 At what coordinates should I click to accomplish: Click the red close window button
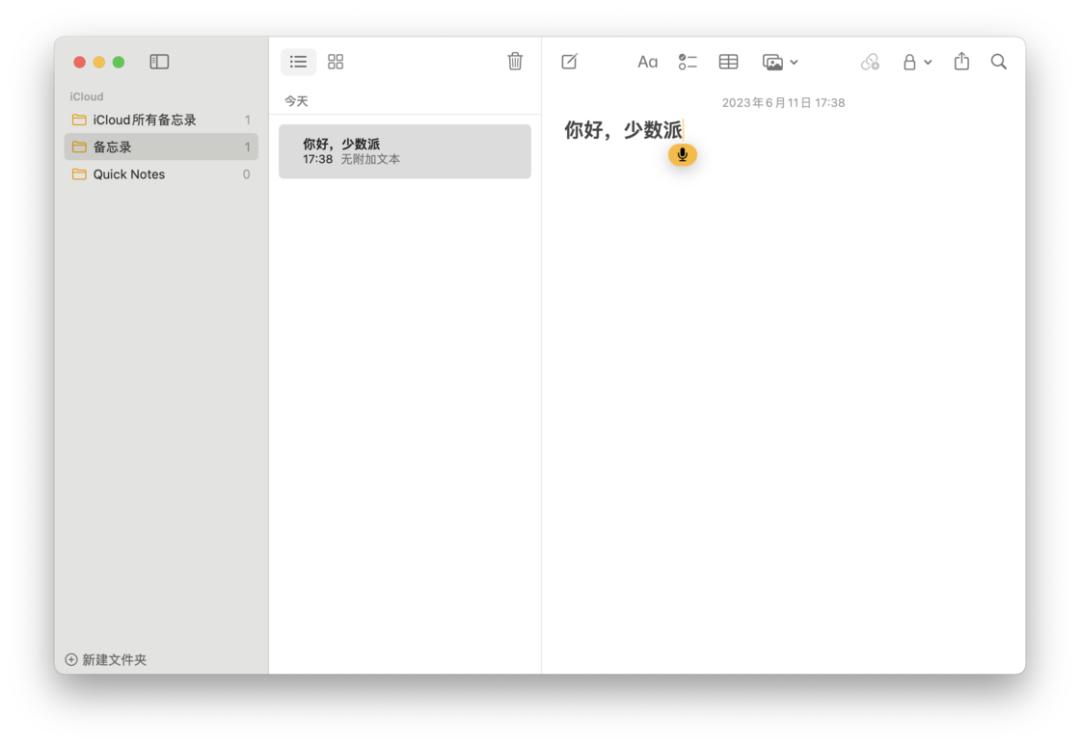point(79,62)
